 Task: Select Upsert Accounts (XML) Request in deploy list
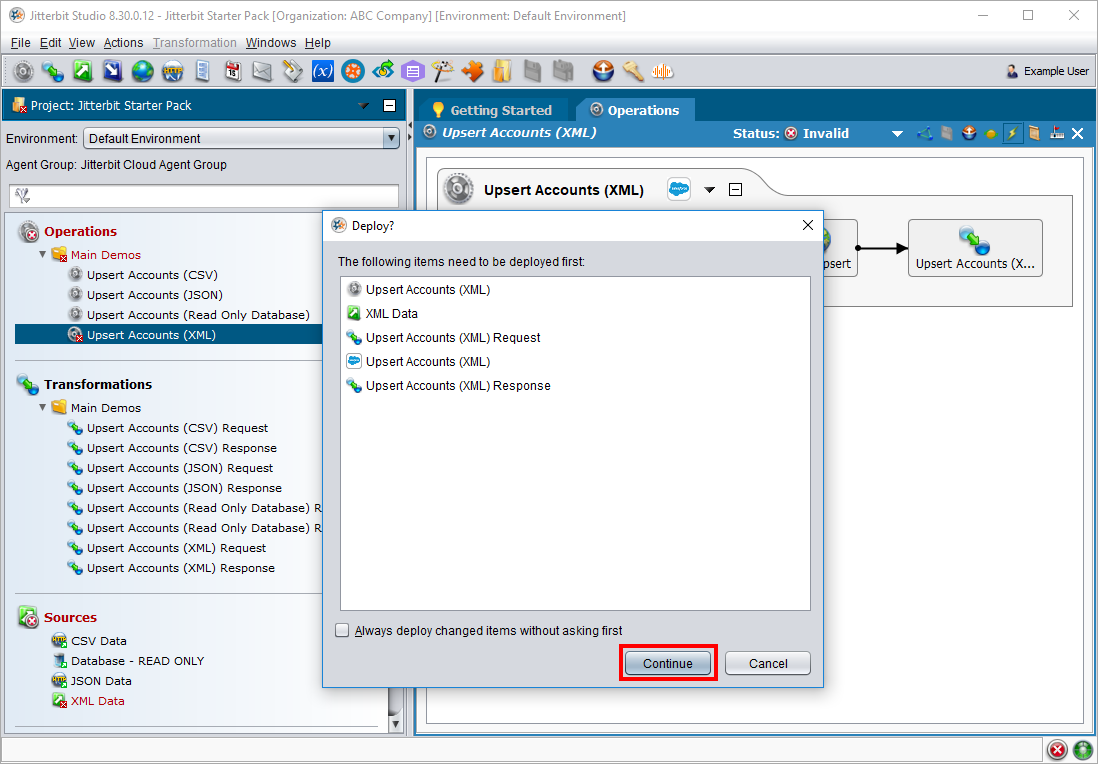click(x=452, y=338)
